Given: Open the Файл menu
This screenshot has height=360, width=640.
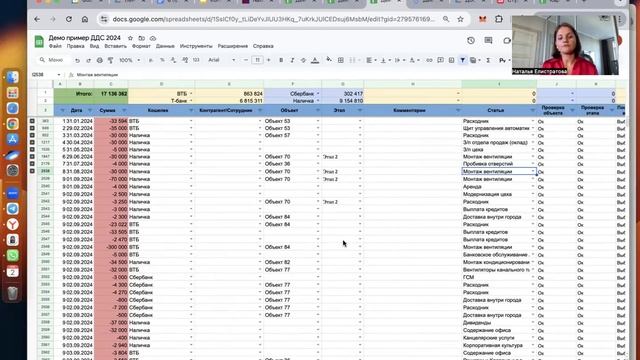Looking at the screenshot, I should tap(55, 46).
